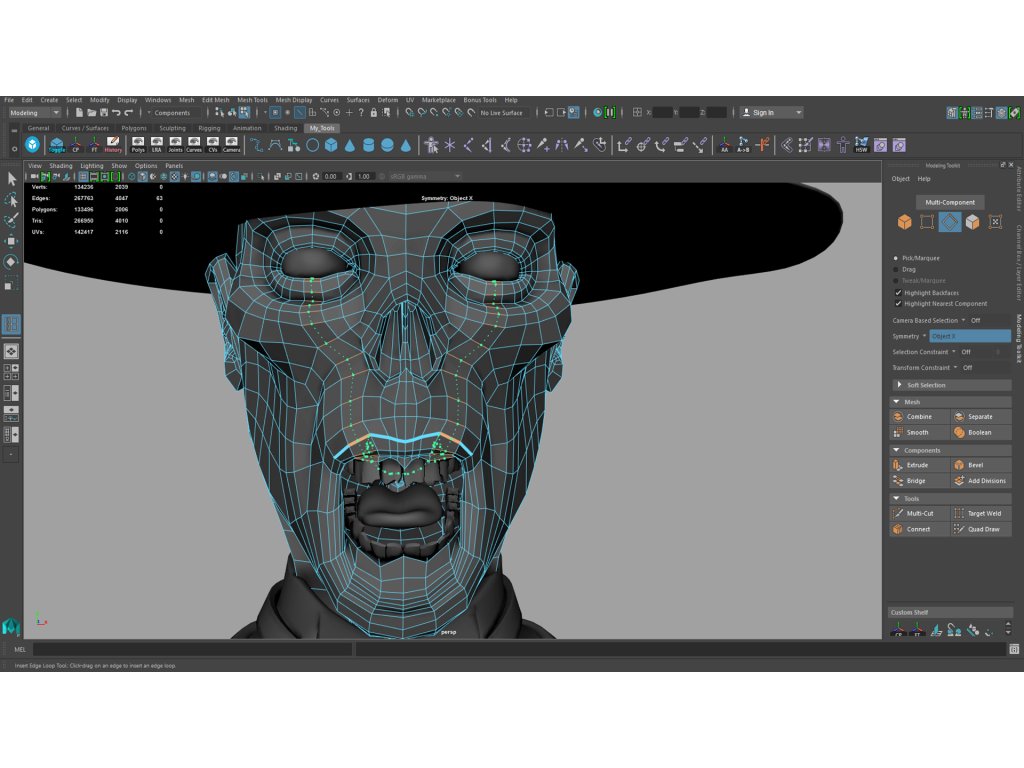
Task: Click the Target Weld tool
Action: click(x=983, y=513)
